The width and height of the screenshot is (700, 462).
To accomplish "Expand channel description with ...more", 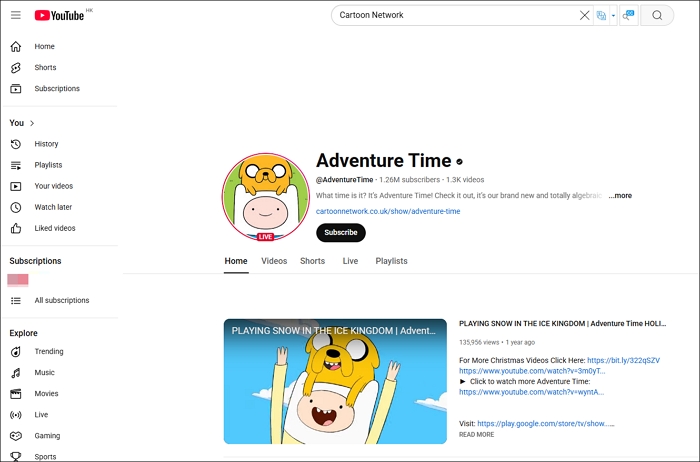I will click(x=620, y=196).
